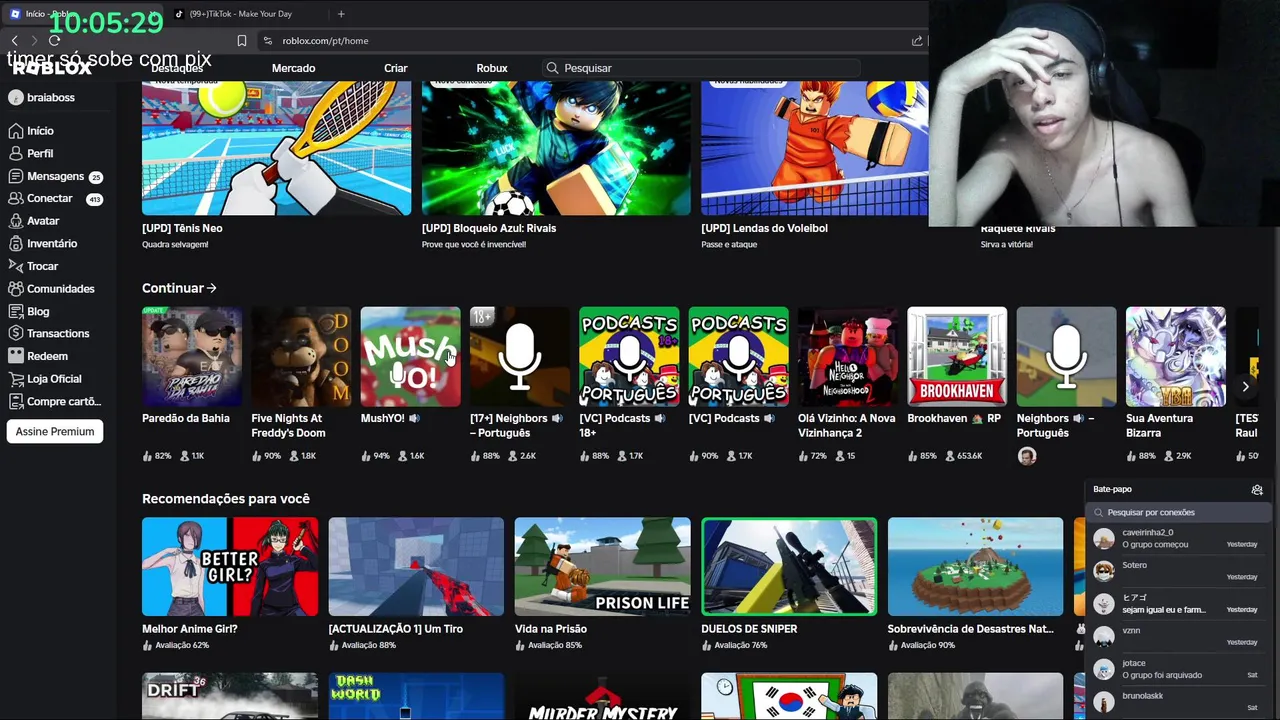Click the search magnifier icon
1280x720 pixels.
pyautogui.click(x=552, y=68)
